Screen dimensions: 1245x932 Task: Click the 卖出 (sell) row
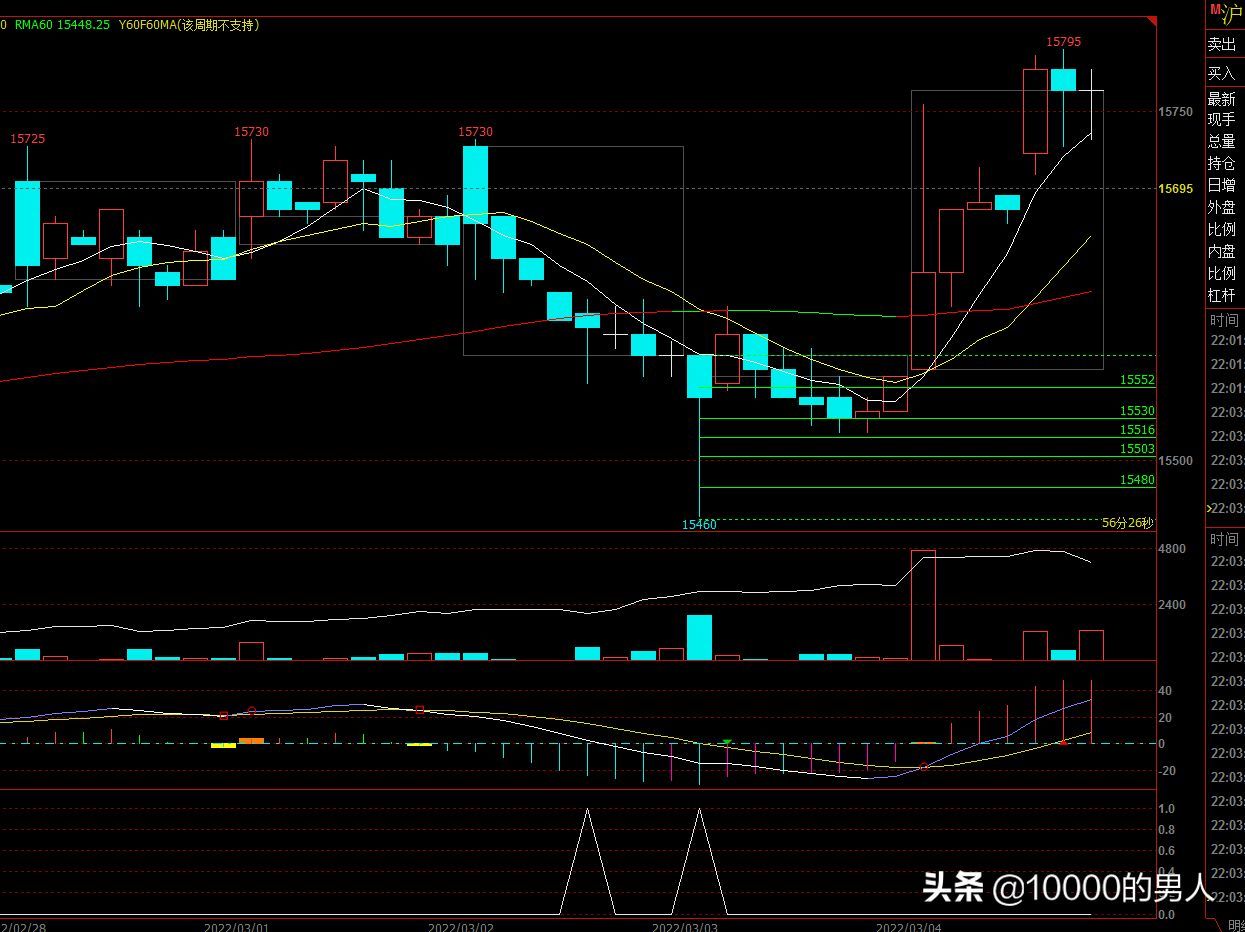tap(1222, 44)
